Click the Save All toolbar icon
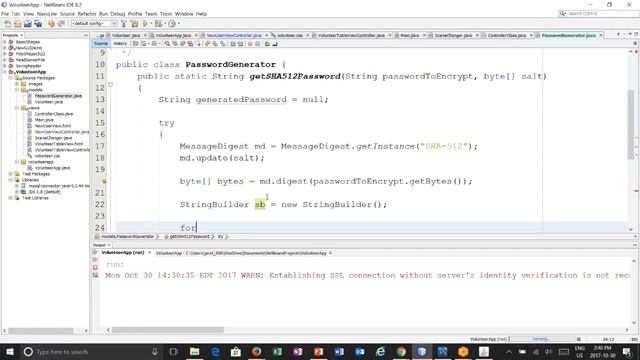Image resolution: width=640 pixels, height=360 pixels. tap(38, 24)
